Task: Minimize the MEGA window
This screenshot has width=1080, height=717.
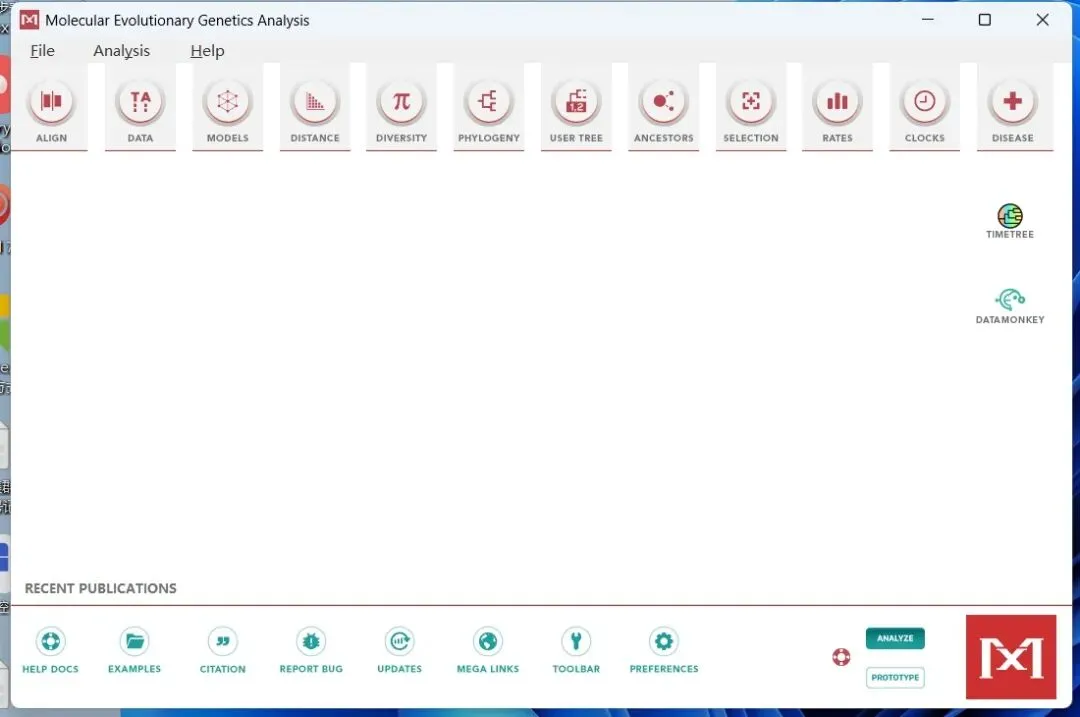Action: 928,20
